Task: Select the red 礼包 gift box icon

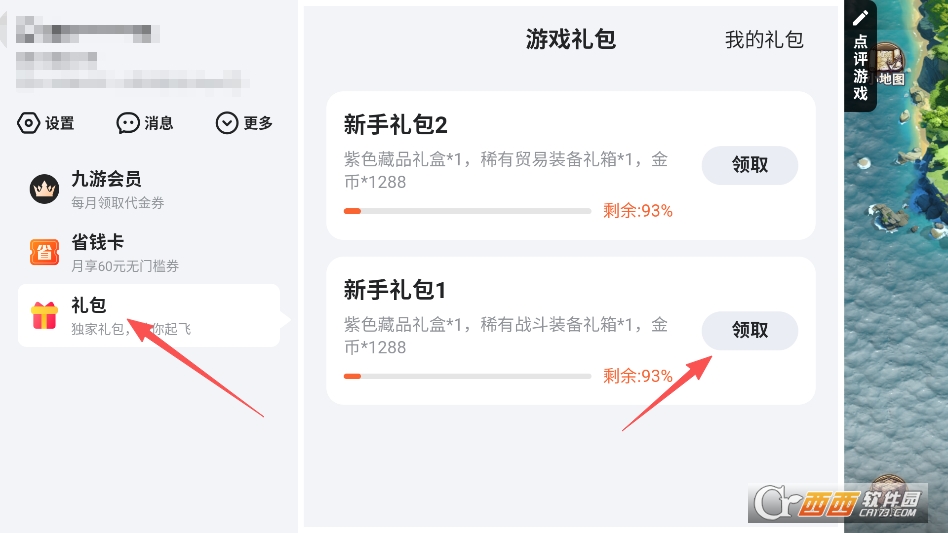Action: [44, 315]
